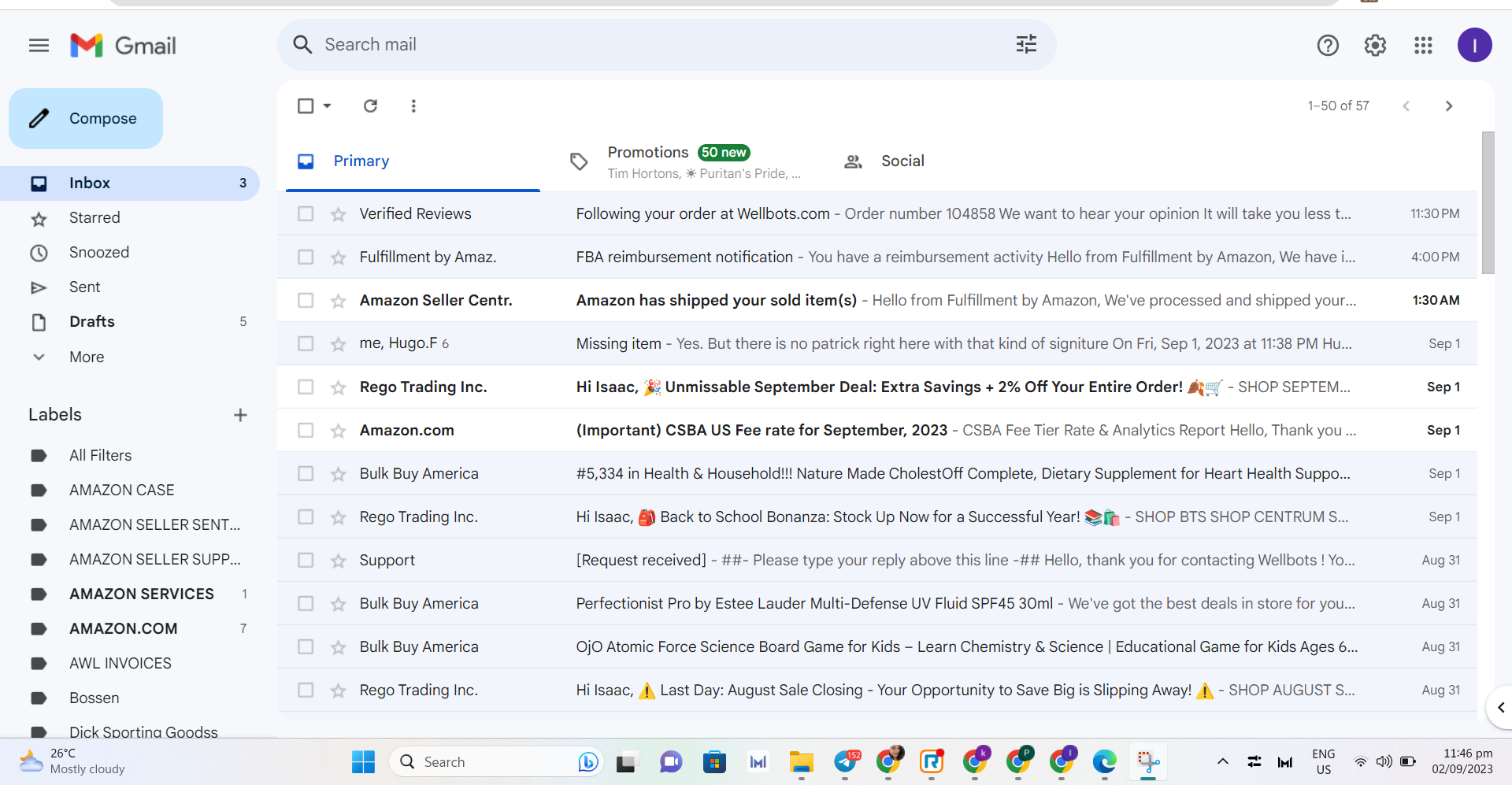The image size is (1512, 785).
Task: Star the Missing item email
Action: pyautogui.click(x=339, y=344)
